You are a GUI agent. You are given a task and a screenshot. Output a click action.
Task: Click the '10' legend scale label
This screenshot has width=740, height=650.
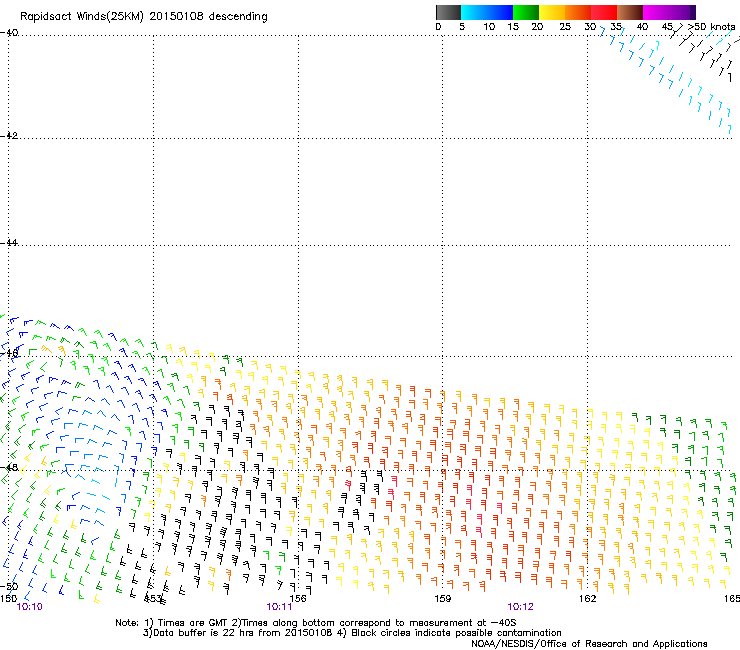489,27
